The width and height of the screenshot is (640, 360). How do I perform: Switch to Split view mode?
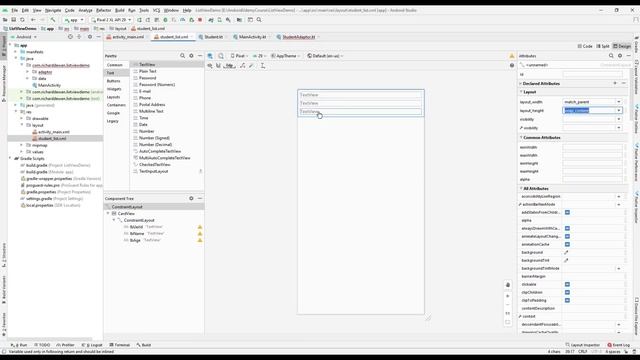[603, 46]
